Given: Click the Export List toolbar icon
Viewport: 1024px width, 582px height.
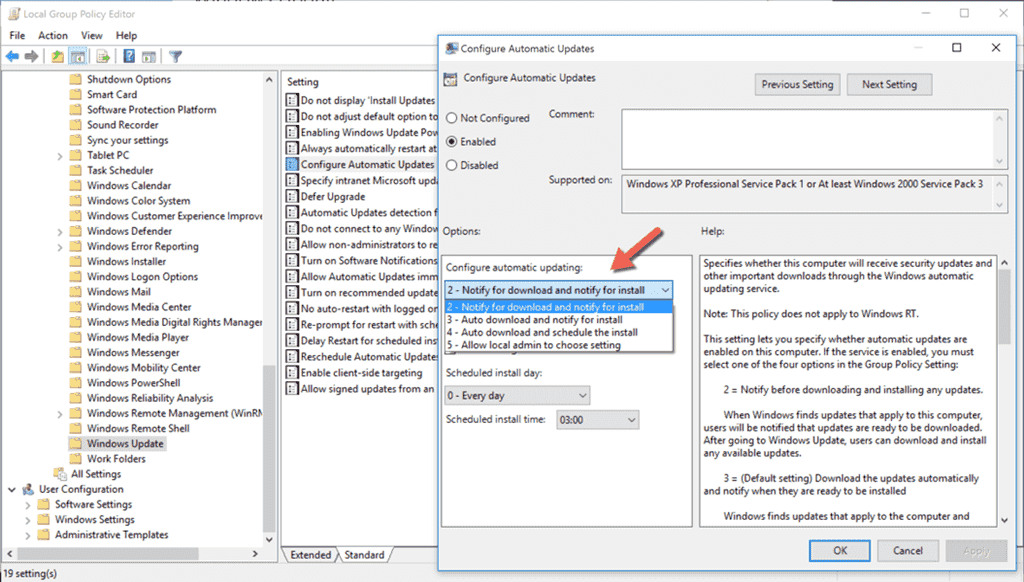Looking at the screenshot, I should click(x=100, y=56).
